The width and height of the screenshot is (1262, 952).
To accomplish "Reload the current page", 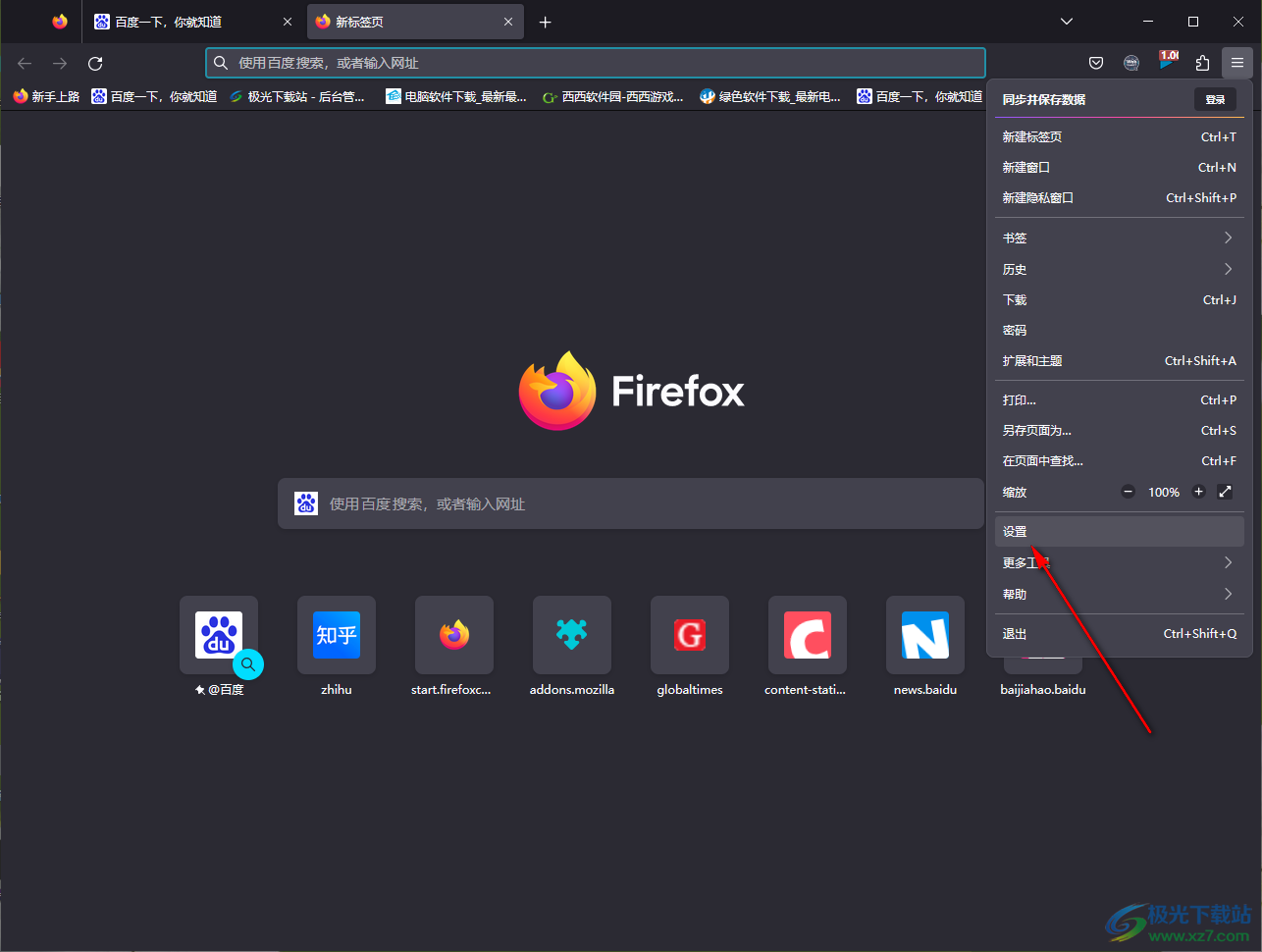I will (95, 63).
